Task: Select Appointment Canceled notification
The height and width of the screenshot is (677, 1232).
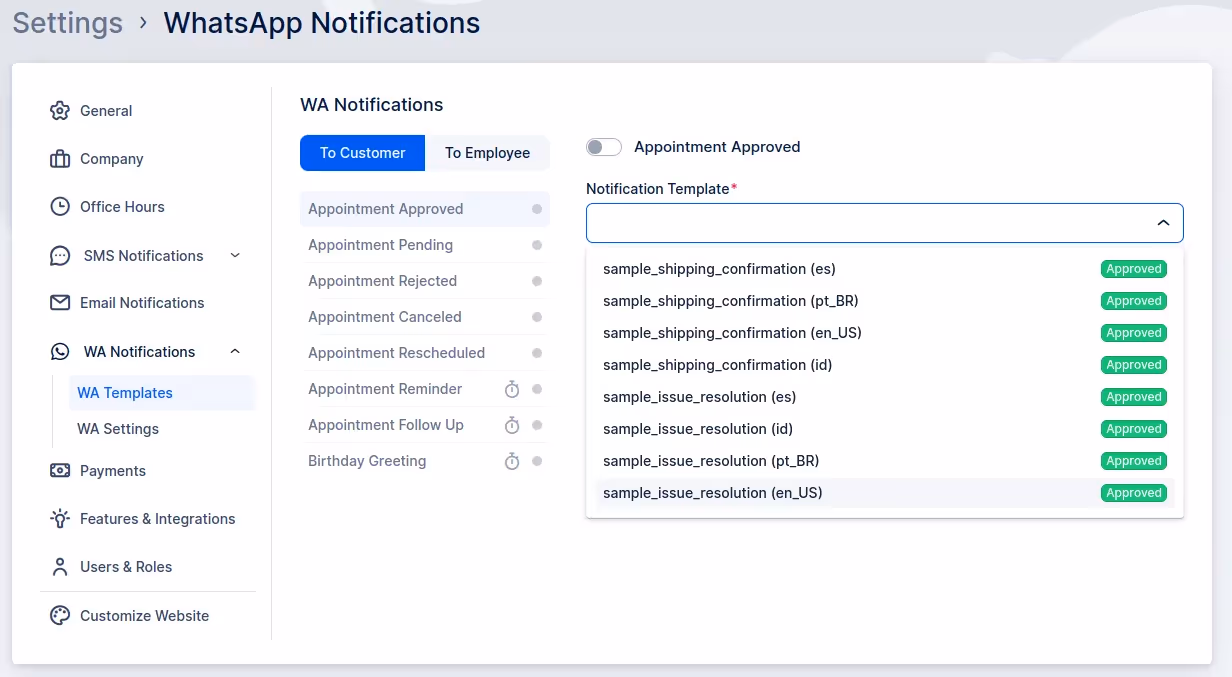Action: click(x=425, y=317)
